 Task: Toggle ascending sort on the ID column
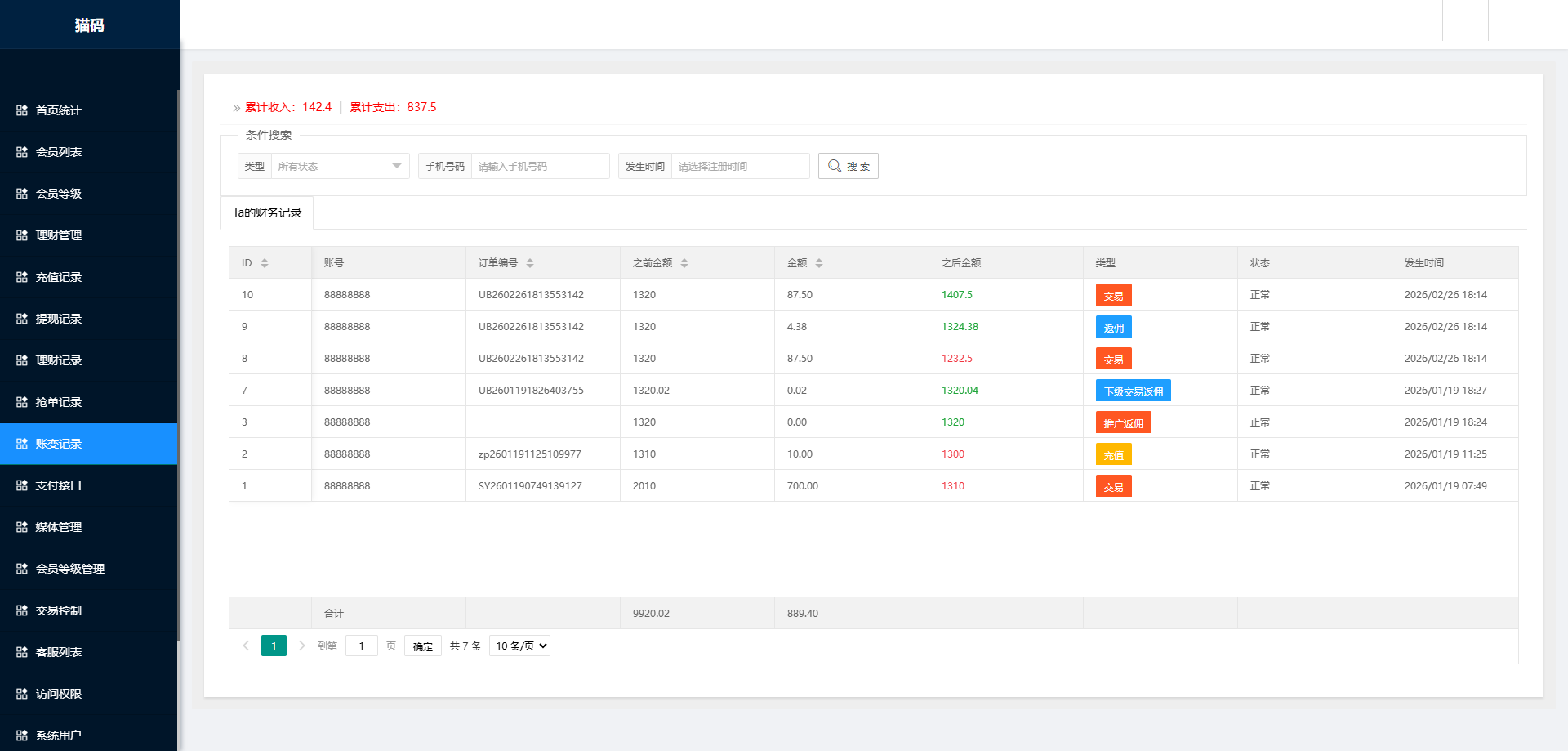264,259
